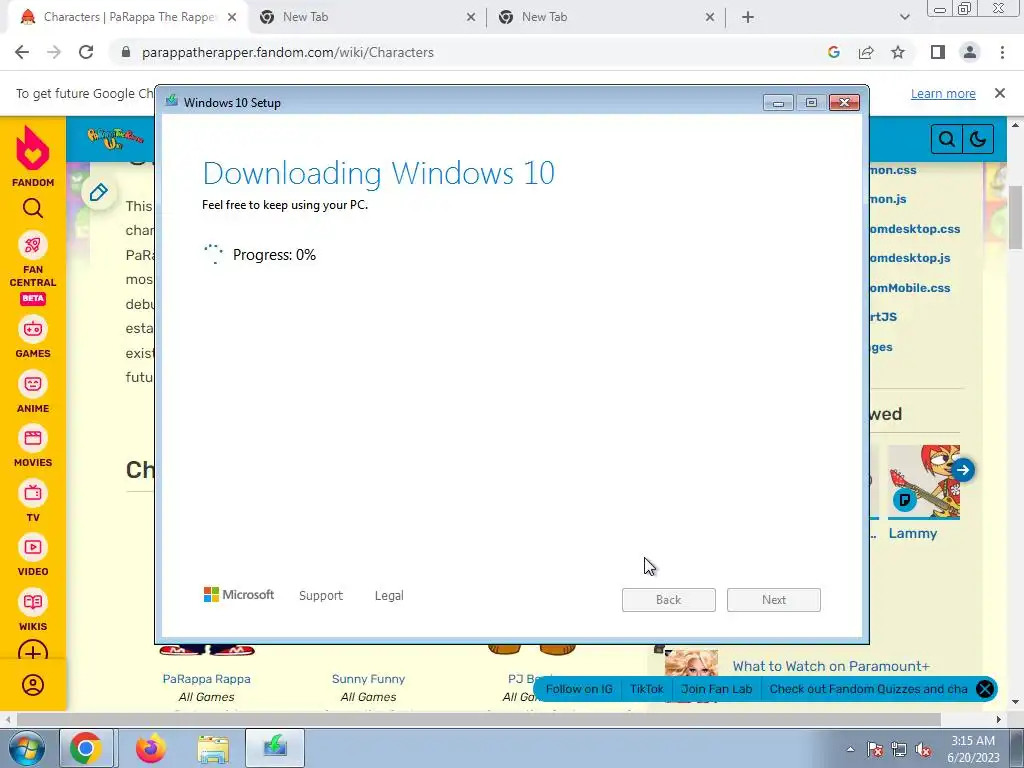Close the Characters PaRappa tab
Image resolution: width=1024 pixels, height=768 pixels.
coord(232,17)
